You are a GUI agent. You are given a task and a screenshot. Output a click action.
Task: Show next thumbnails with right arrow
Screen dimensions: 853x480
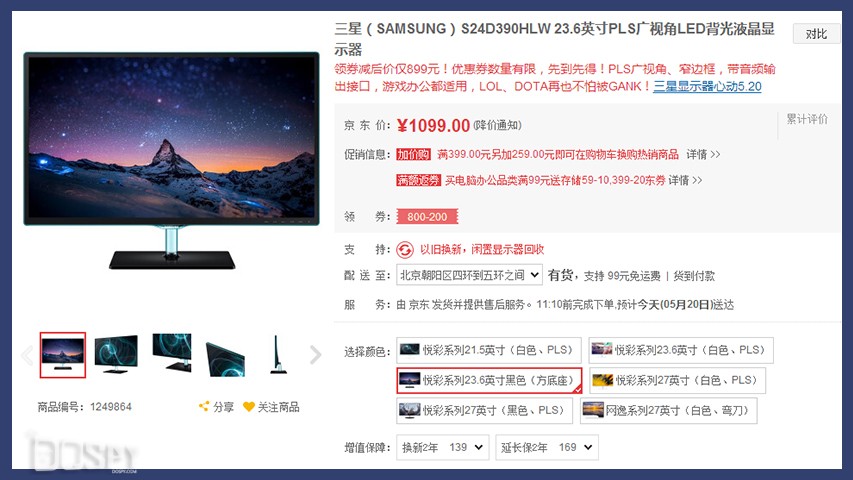pos(316,355)
